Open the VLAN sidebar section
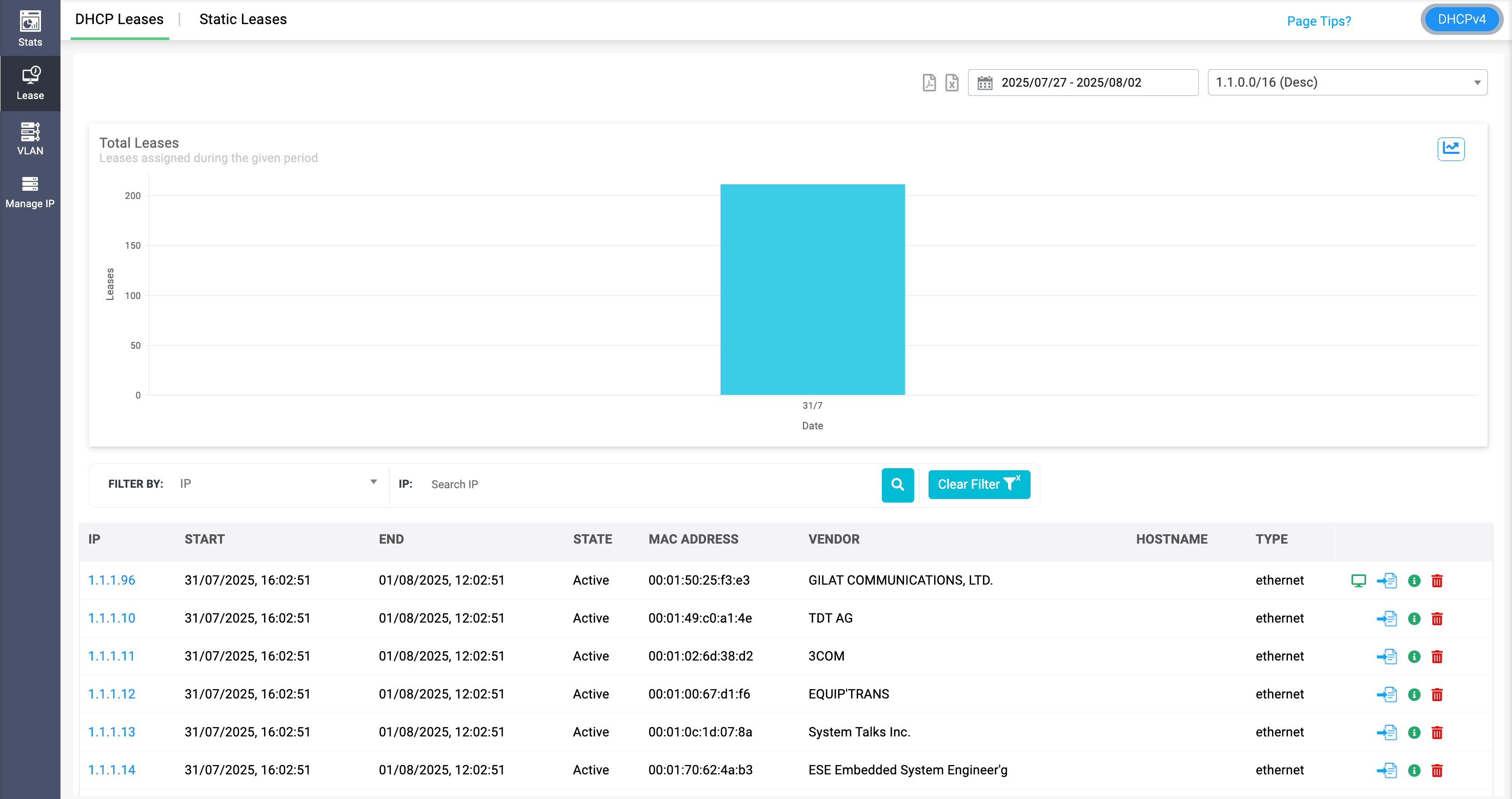The image size is (1512, 799). tap(30, 138)
